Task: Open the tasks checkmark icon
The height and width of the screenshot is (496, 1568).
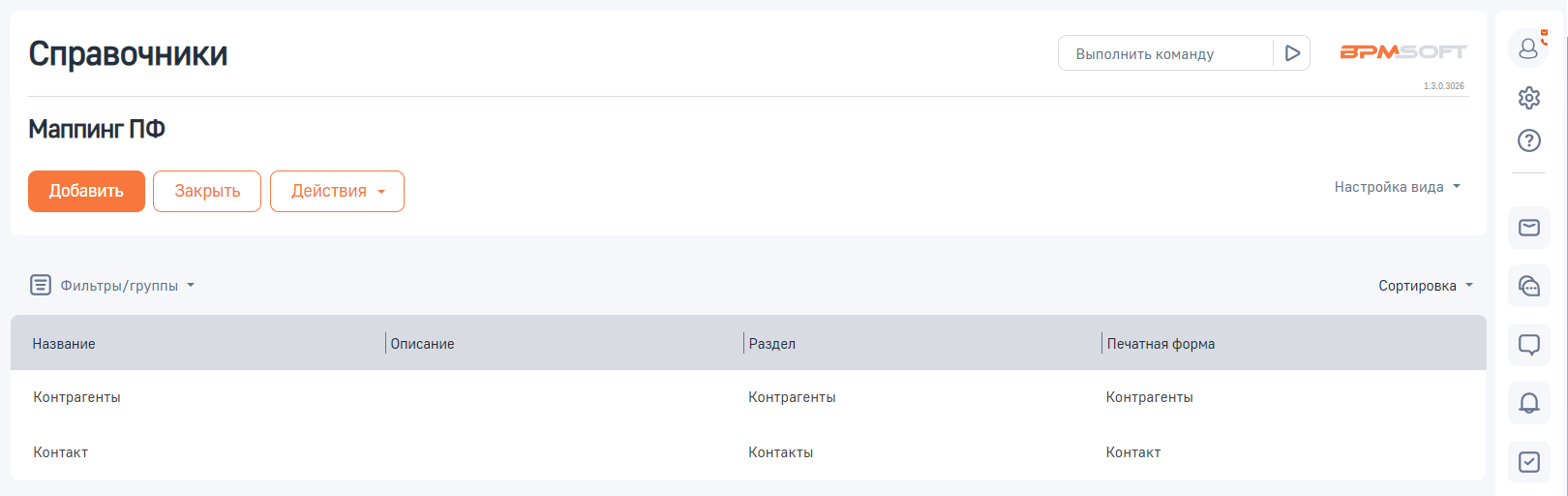Action: pos(1529,462)
